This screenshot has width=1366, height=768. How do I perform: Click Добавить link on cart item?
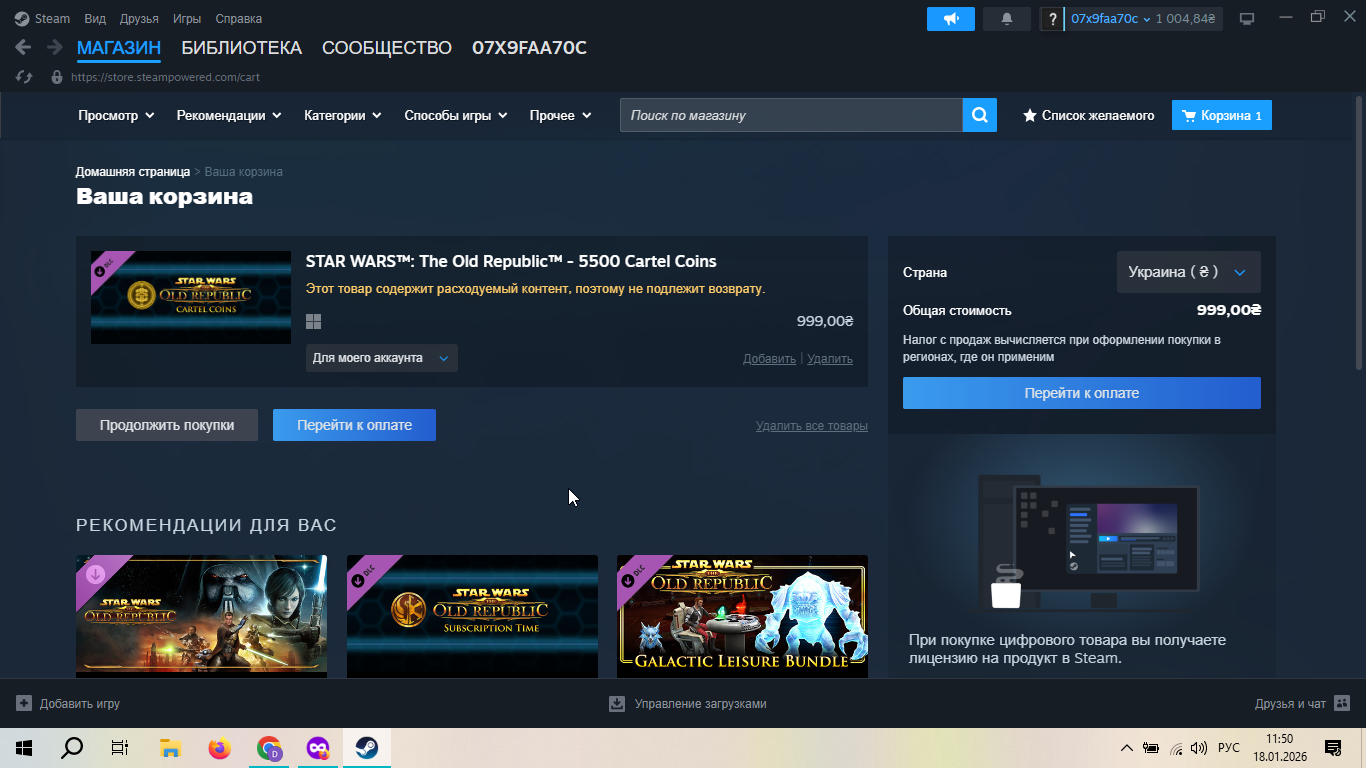click(x=769, y=359)
